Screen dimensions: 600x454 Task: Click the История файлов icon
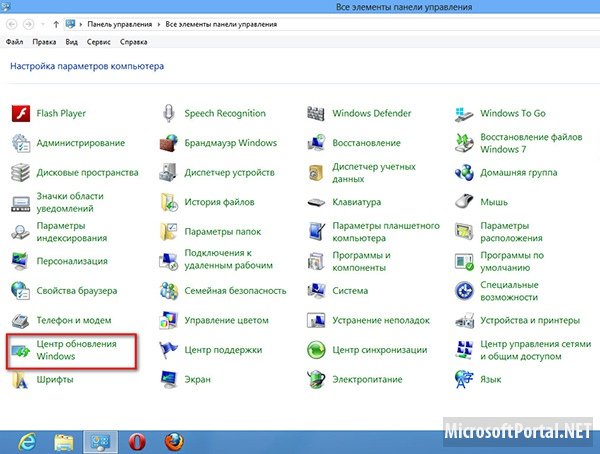pos(168,203)
